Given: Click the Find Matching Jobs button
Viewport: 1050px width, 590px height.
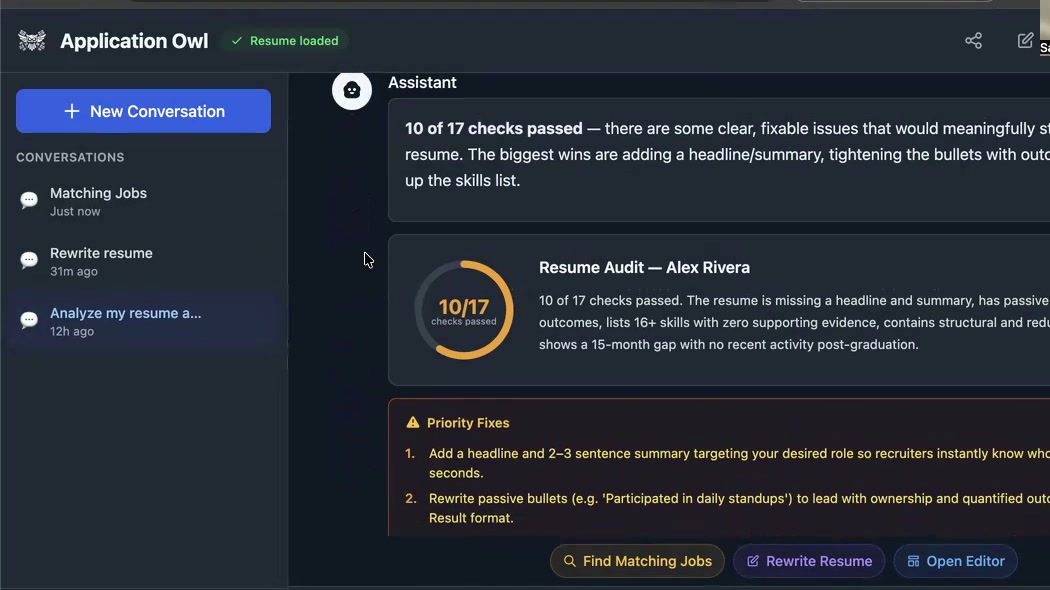Looking at the screenshot, I should click(637, 561).
